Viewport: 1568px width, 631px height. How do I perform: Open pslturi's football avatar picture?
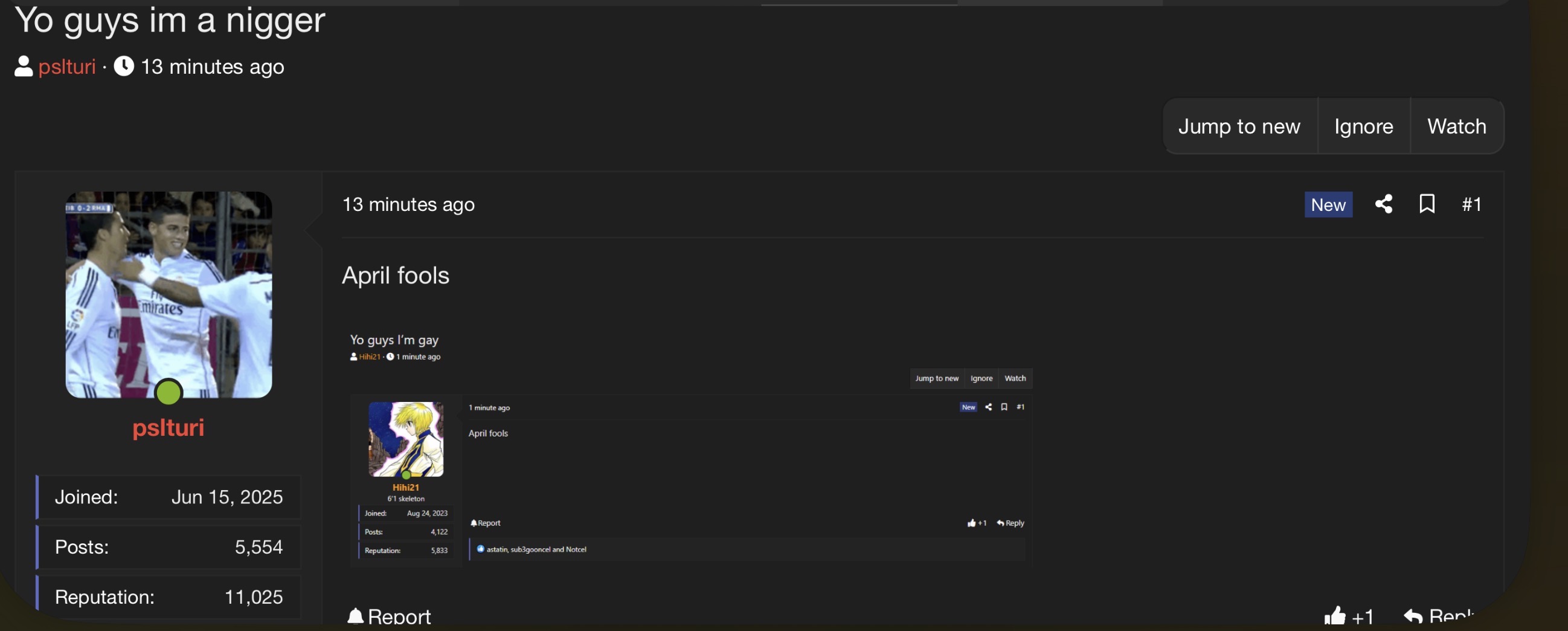click(169, 295)
